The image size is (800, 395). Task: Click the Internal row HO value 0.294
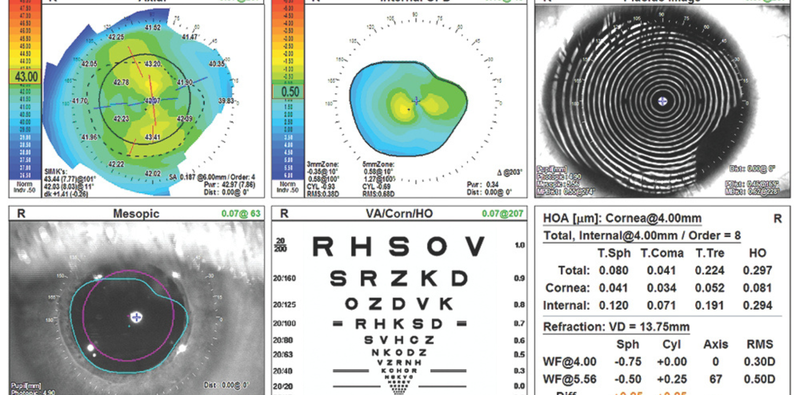click(x=757, y=306)
